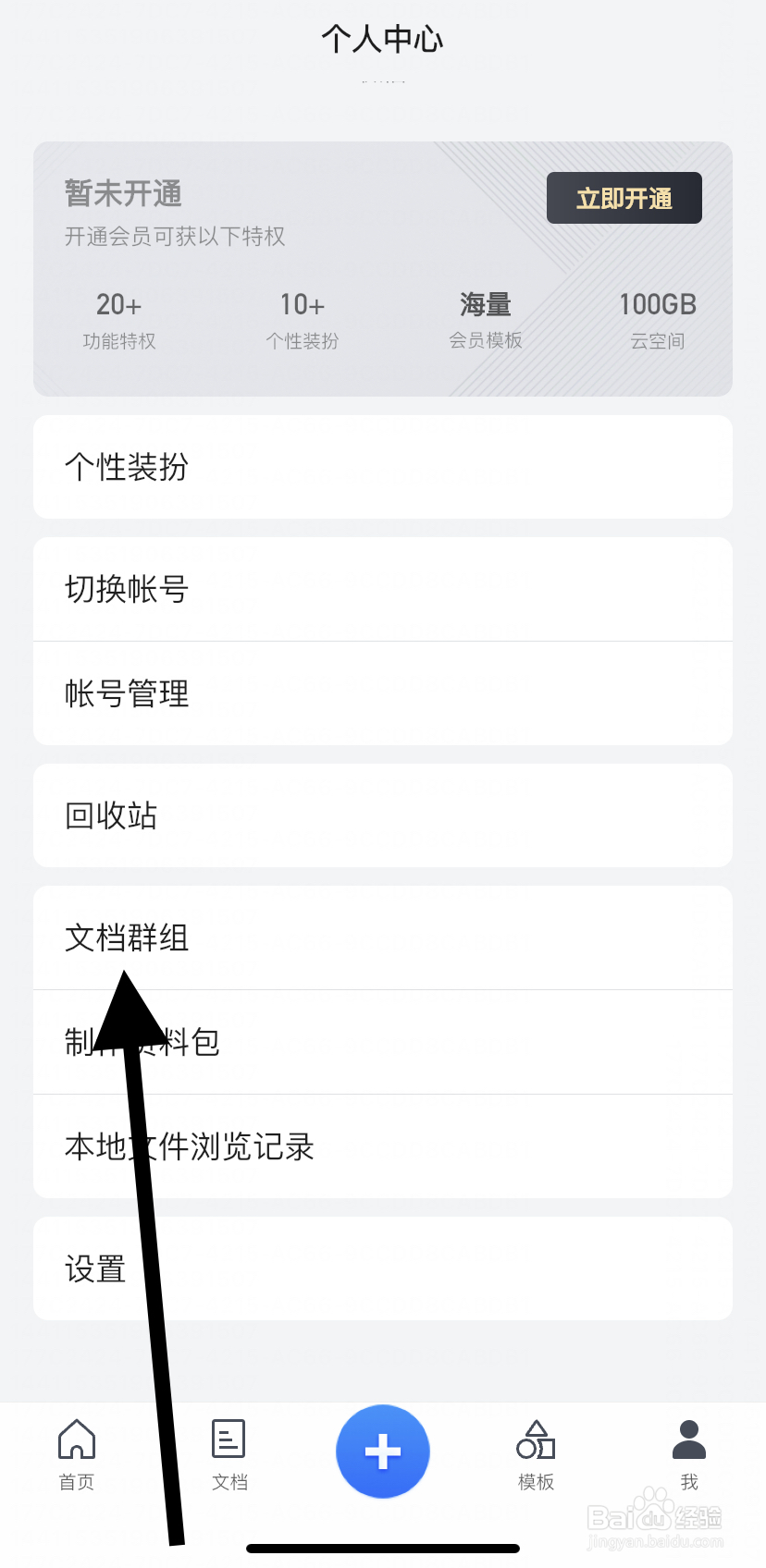This screenshot has height=1568, width=766.
Task: Tap the 10+ 个性装扮 benefit
Action: pyautogui.click(x=303, y=321)
